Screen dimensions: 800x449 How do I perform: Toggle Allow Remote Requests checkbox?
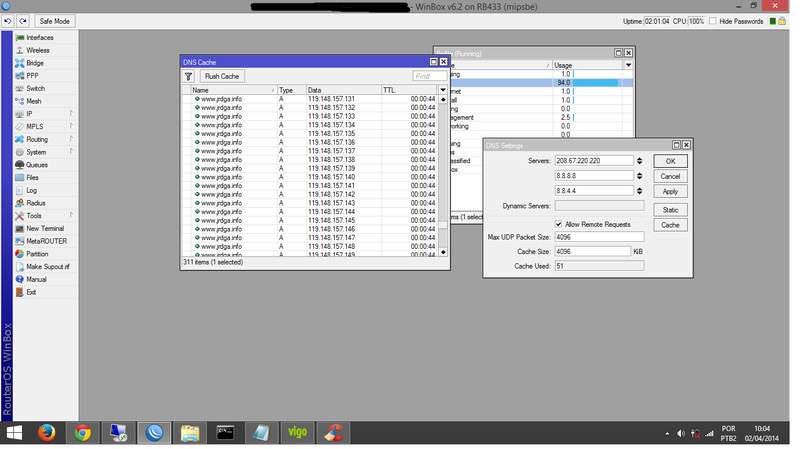click(x=559, y=224)
